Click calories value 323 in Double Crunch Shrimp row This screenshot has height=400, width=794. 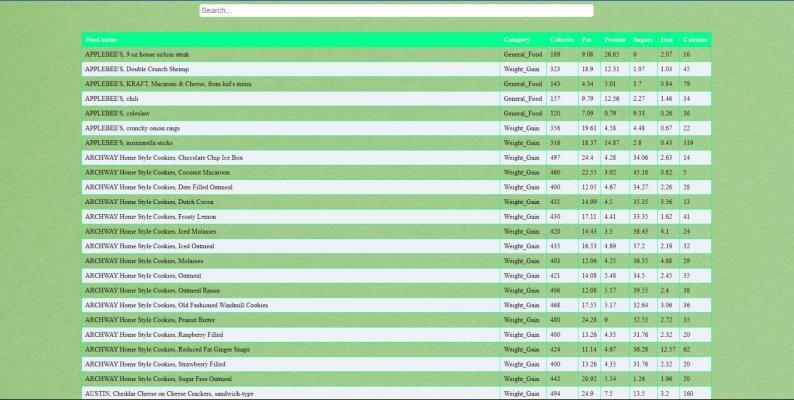pyautogui.click(x=555, y=69)
